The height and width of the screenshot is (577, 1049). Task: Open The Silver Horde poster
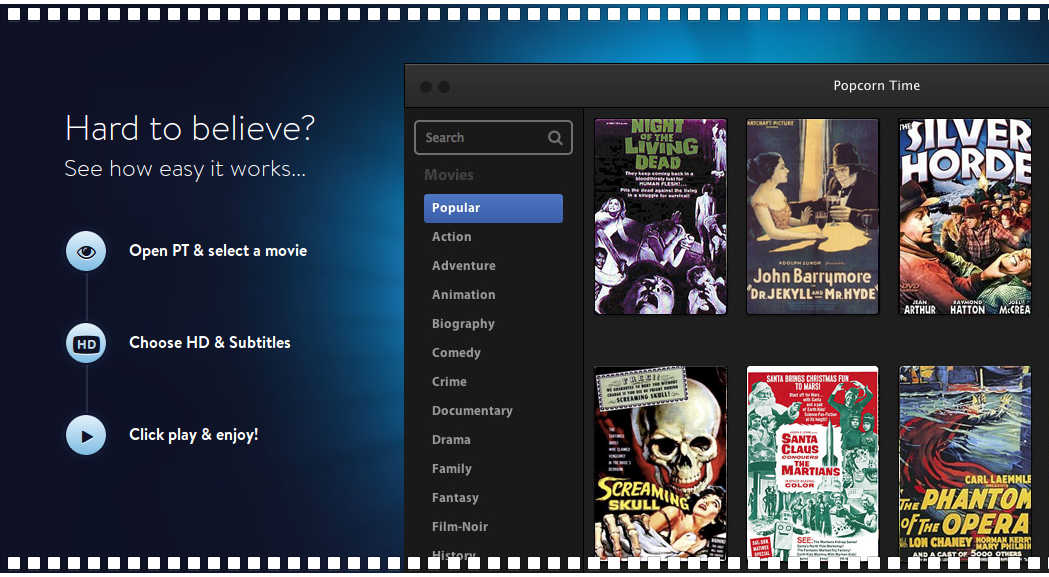pos(964,216)
